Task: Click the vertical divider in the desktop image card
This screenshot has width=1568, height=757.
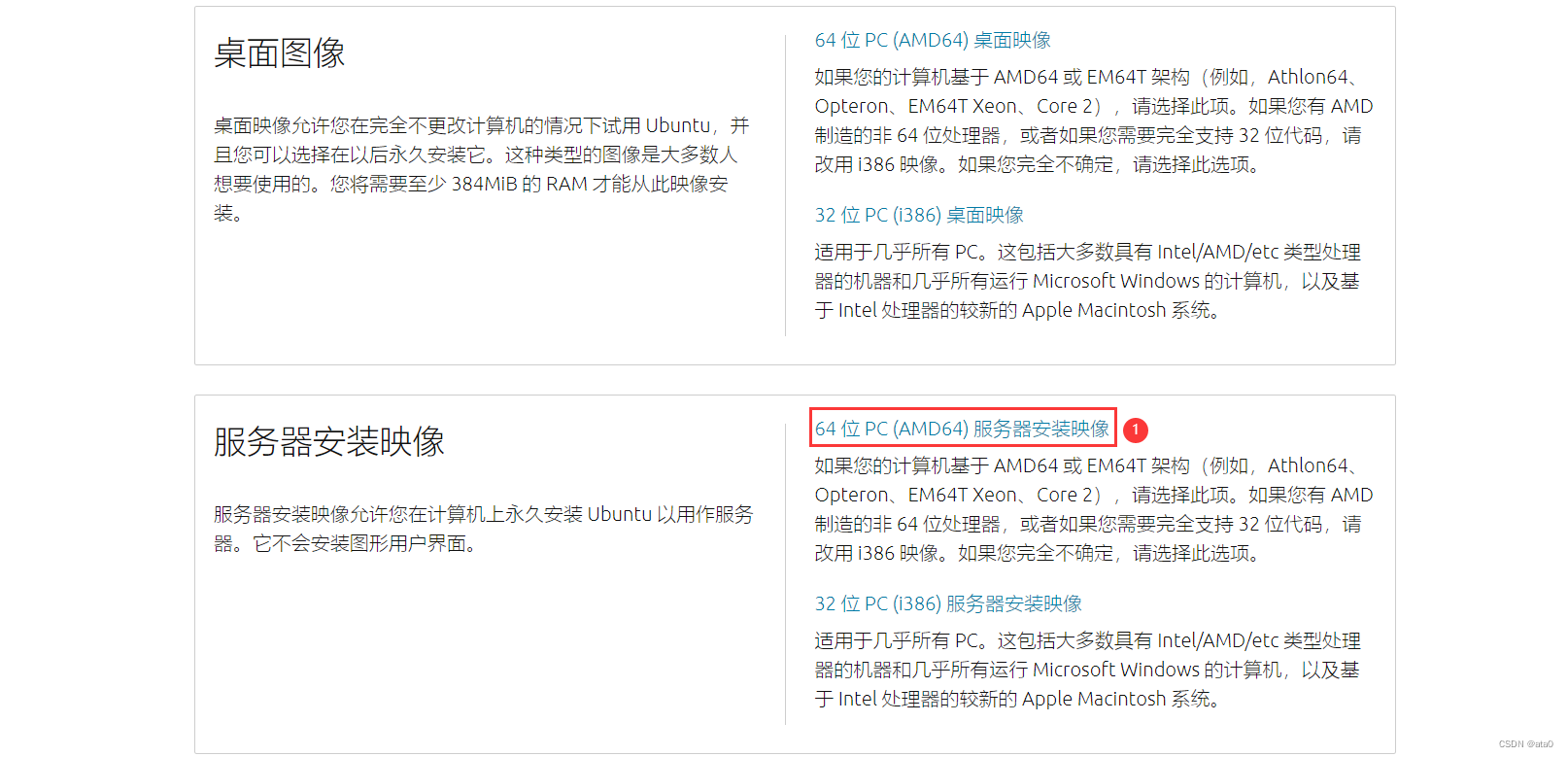Action: pos(785,186)
